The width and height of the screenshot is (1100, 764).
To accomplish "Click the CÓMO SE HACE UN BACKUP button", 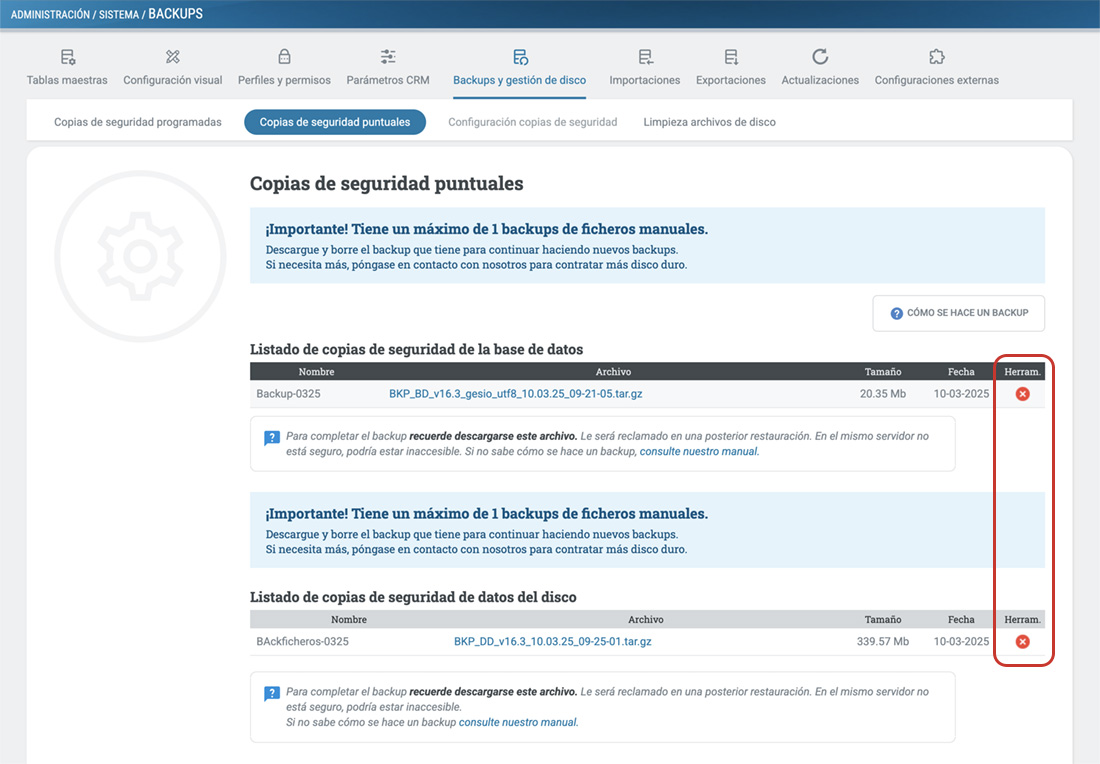I will pos(958,313).
